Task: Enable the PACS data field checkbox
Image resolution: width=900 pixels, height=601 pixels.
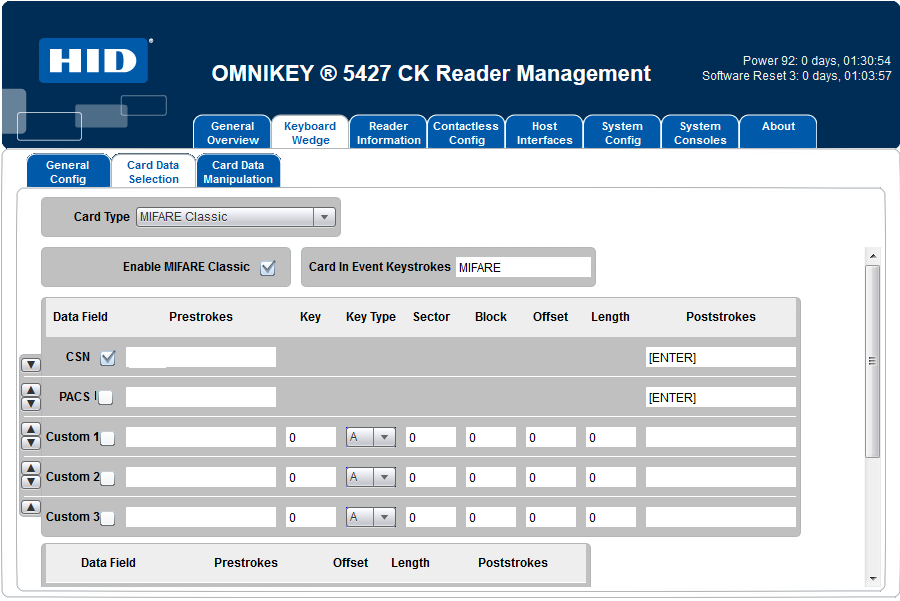Action: pyautogui.click(x=106, y=398)
